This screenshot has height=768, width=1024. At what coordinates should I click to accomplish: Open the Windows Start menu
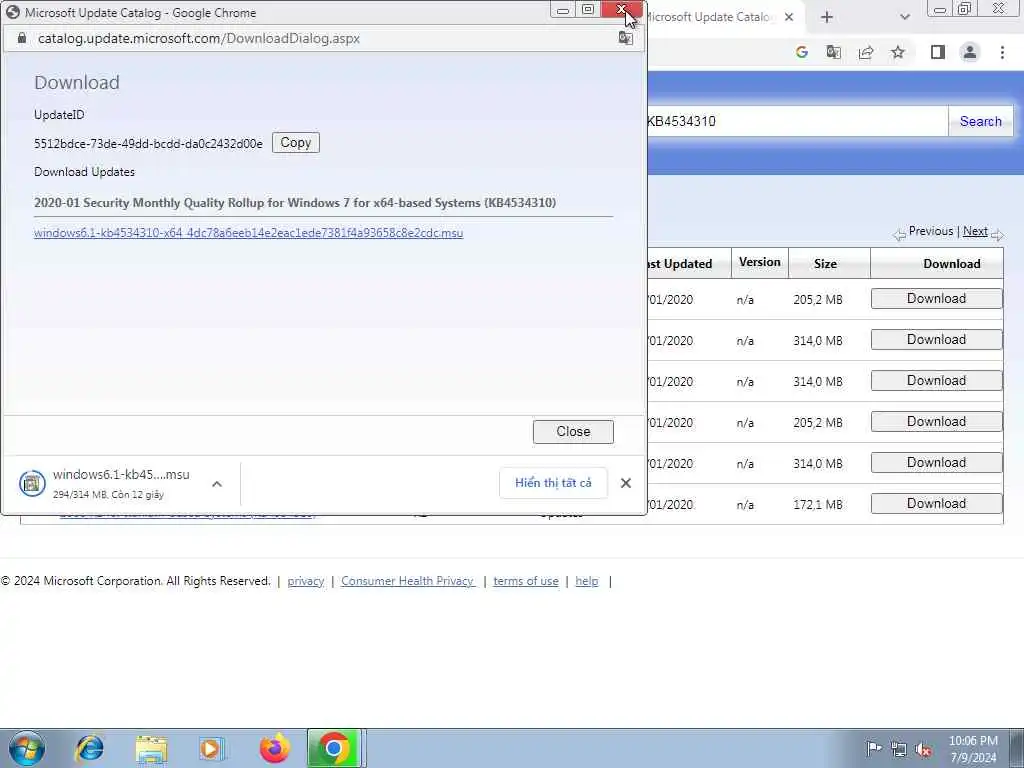[27, 748]
